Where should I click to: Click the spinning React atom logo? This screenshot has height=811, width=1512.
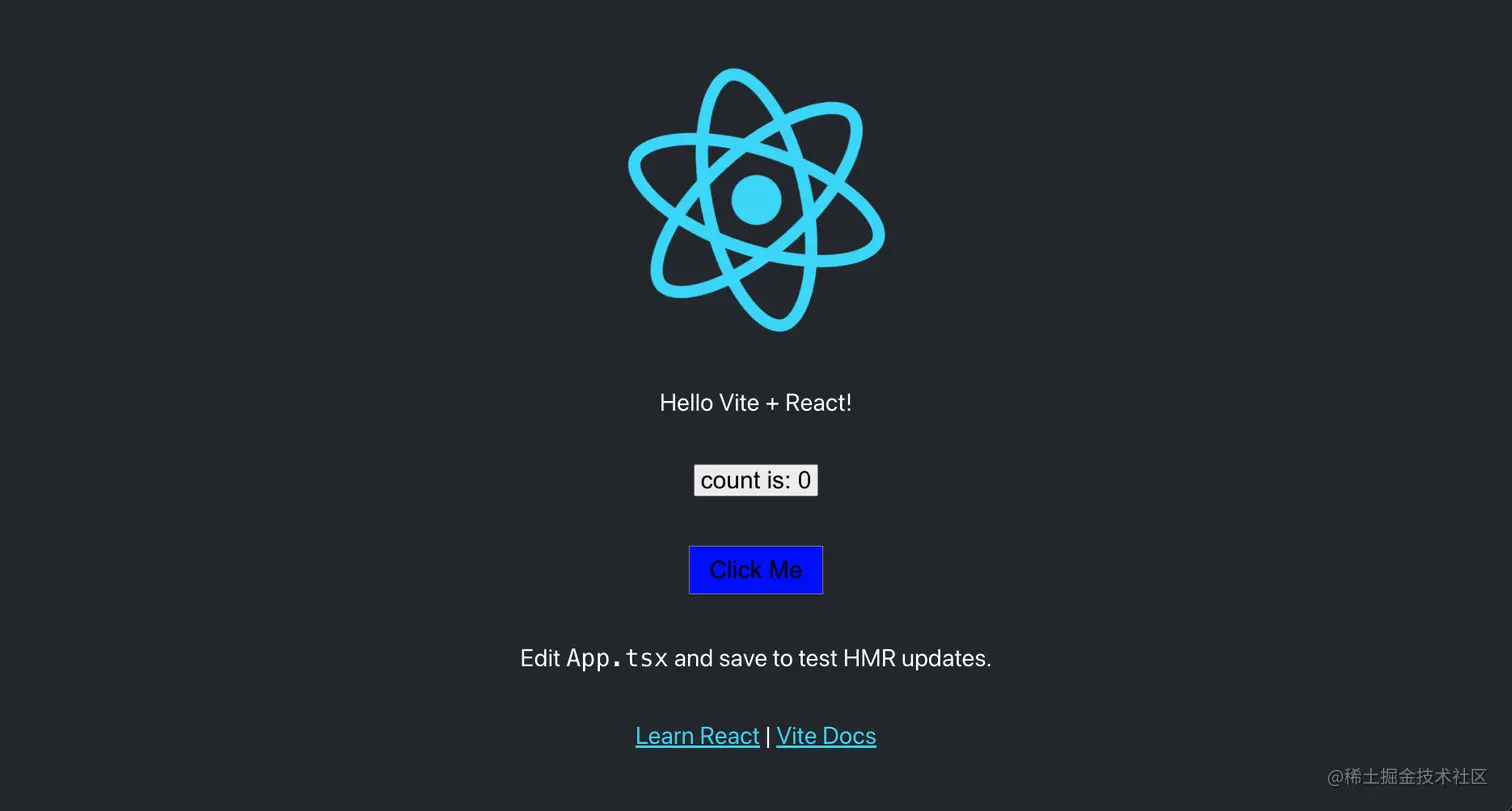[x=756, y=200]
